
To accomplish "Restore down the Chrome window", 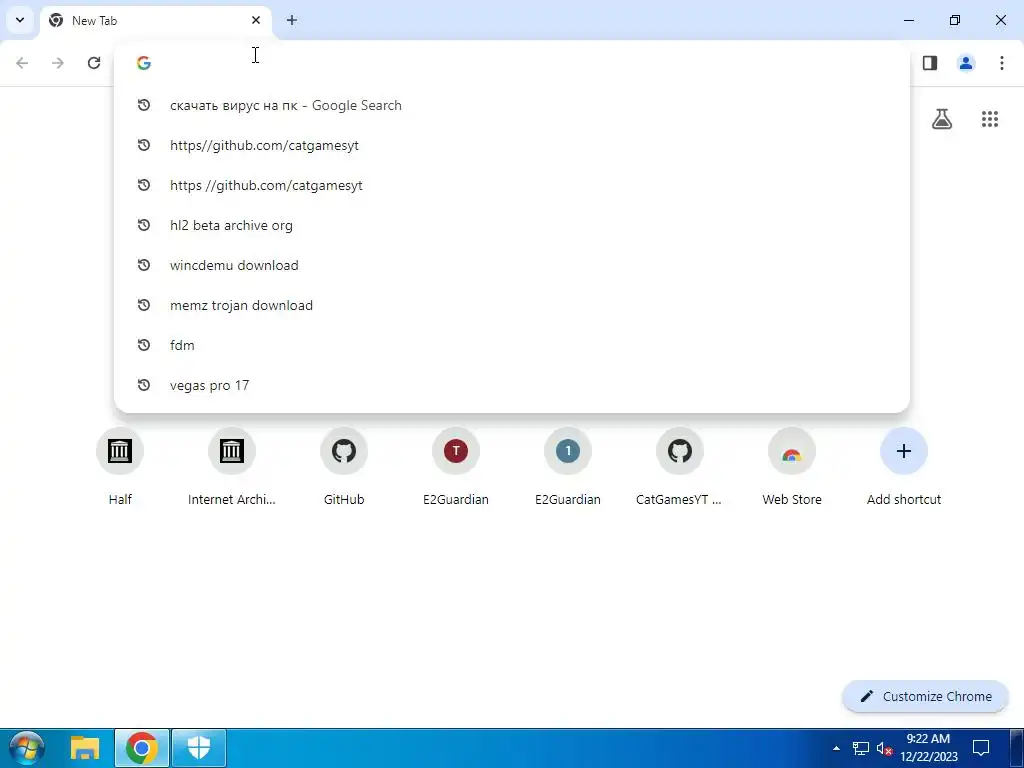I will 955,20.
